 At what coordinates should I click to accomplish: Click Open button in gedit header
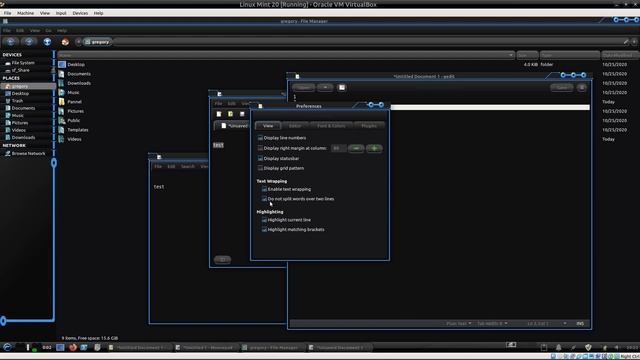pos(303,87)
